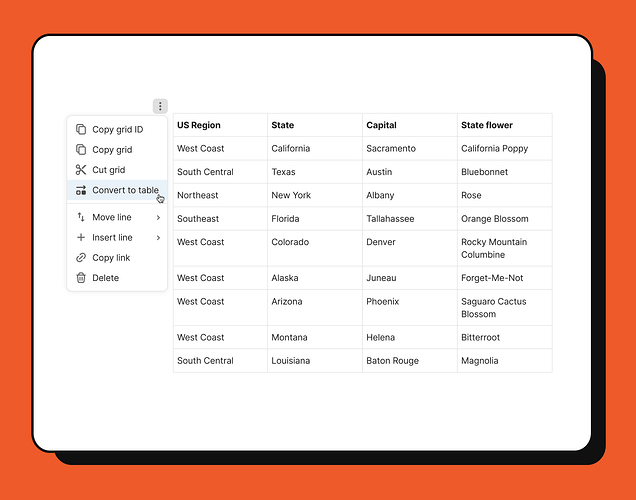Click South Central in the Texas row

pos(220,172)
